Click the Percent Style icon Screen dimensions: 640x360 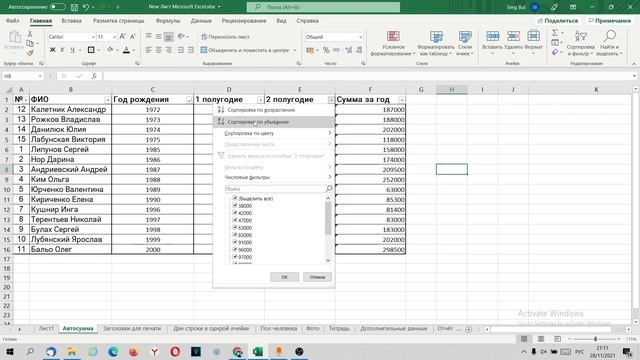pos(326,50)
